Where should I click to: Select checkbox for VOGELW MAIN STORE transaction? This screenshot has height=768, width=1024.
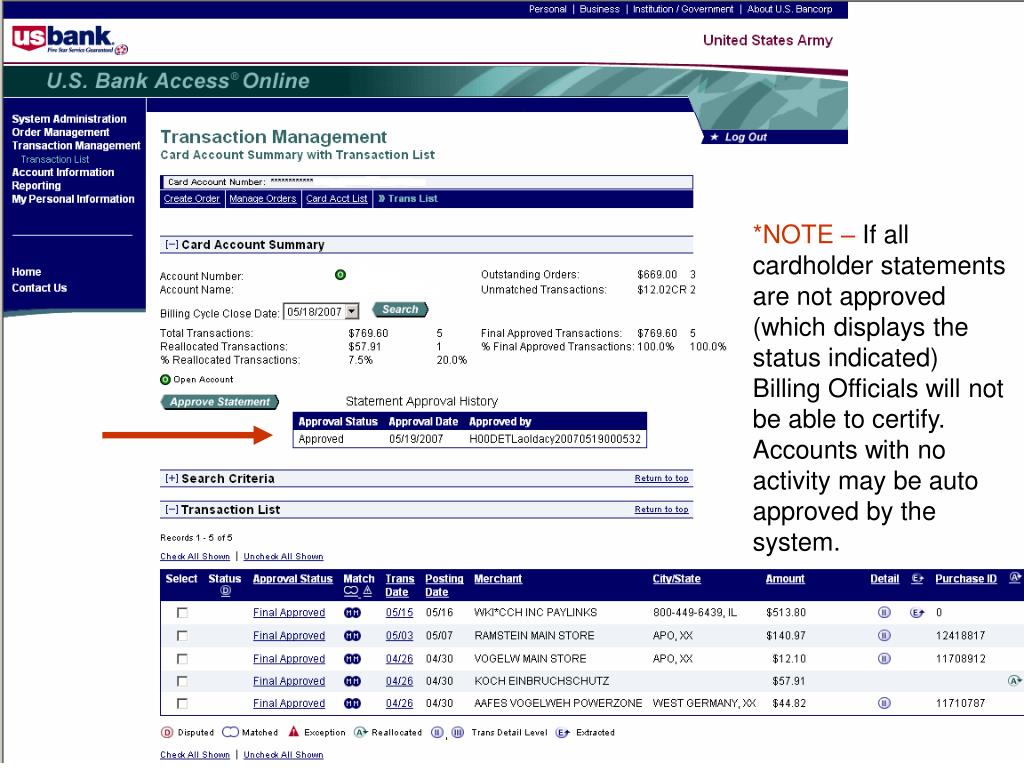(182, 658)
